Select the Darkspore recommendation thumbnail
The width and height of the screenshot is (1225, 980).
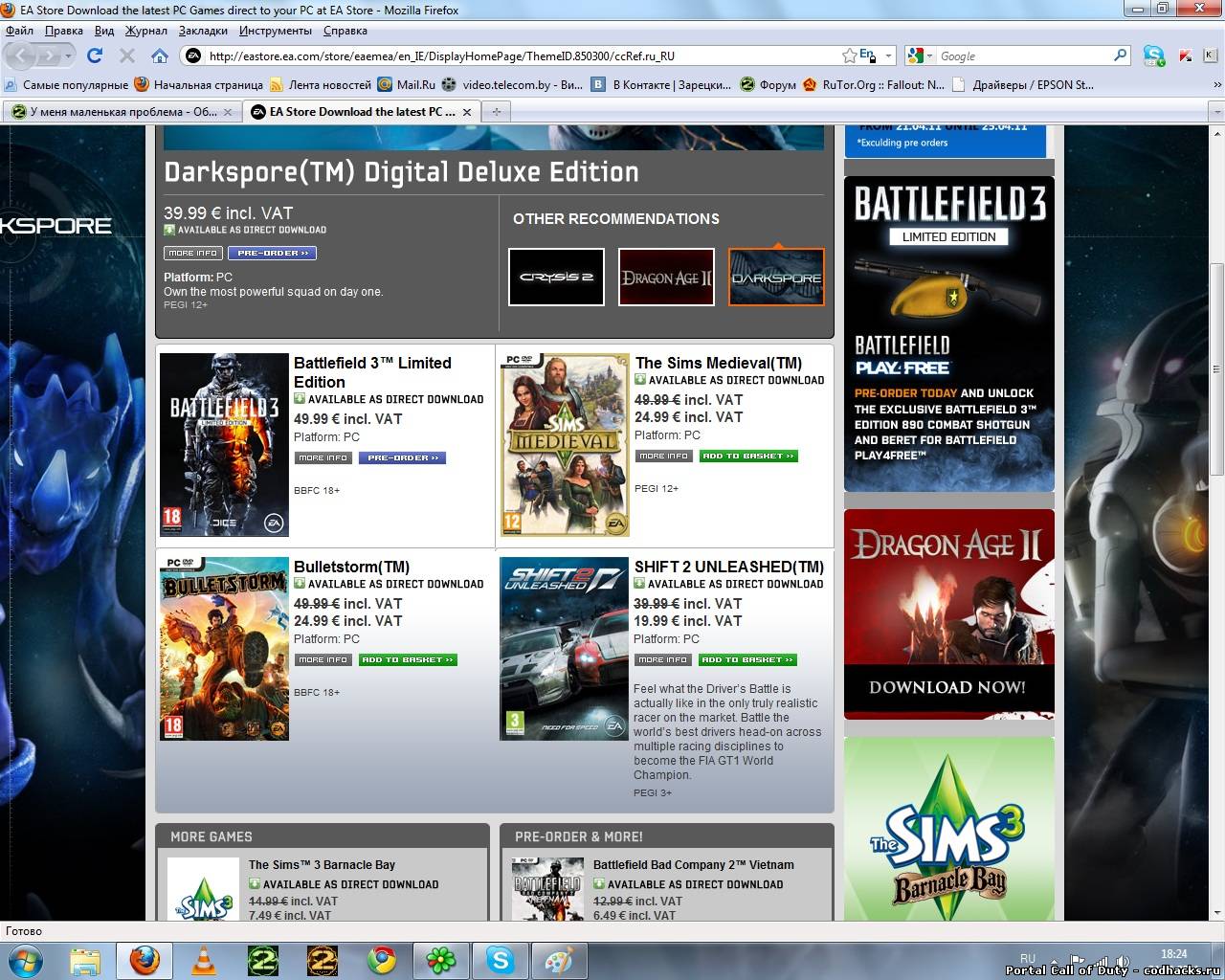[776, 277]
